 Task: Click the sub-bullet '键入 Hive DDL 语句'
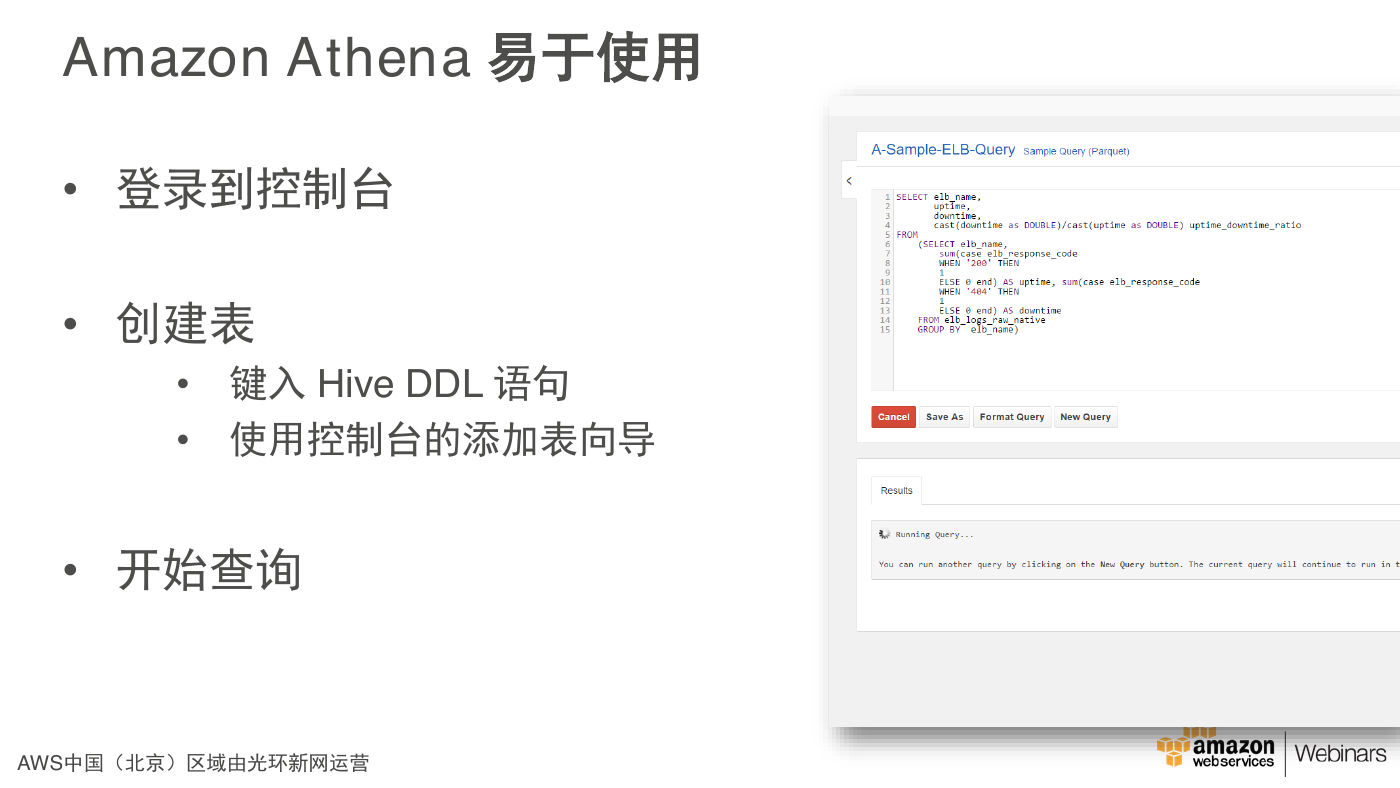click(x=400, y=384)
